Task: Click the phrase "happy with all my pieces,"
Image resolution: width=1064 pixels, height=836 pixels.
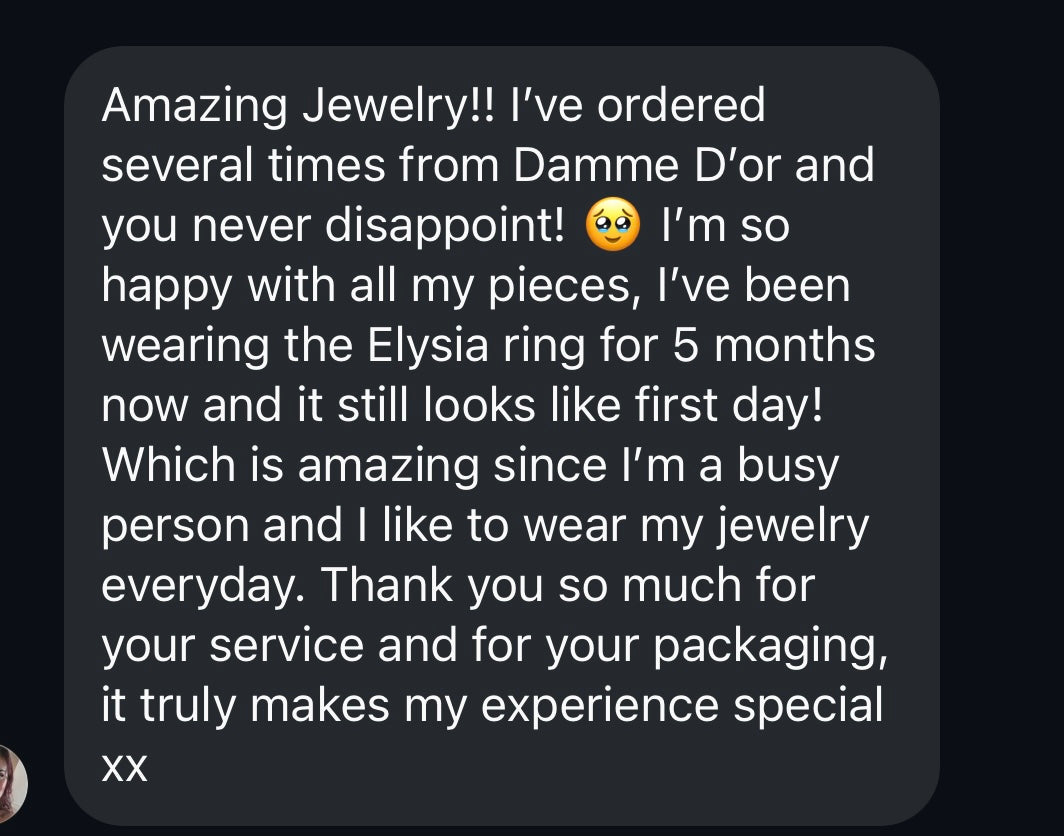Action: [x=371, y=286]
